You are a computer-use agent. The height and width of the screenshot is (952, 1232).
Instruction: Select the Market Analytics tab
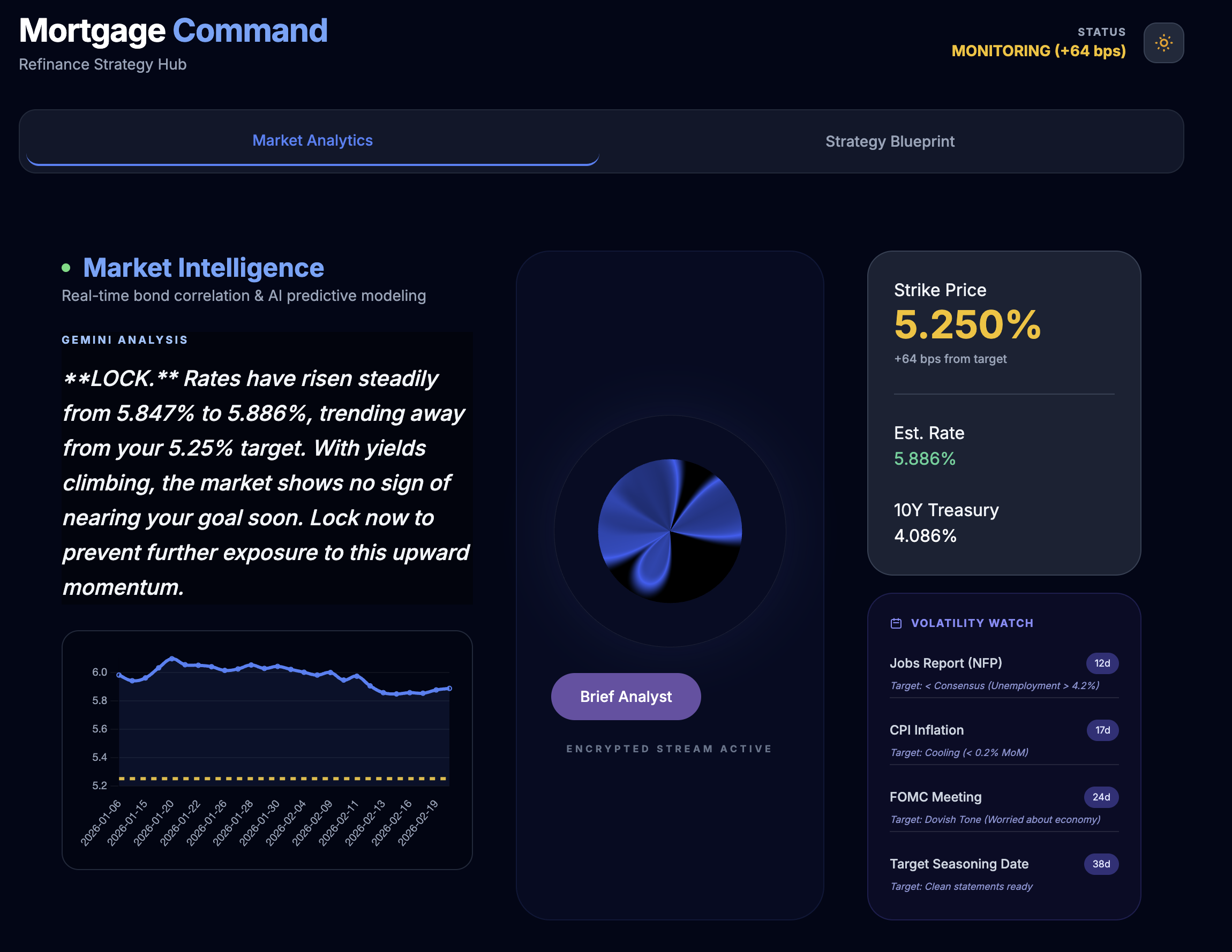tap(312, 140)
